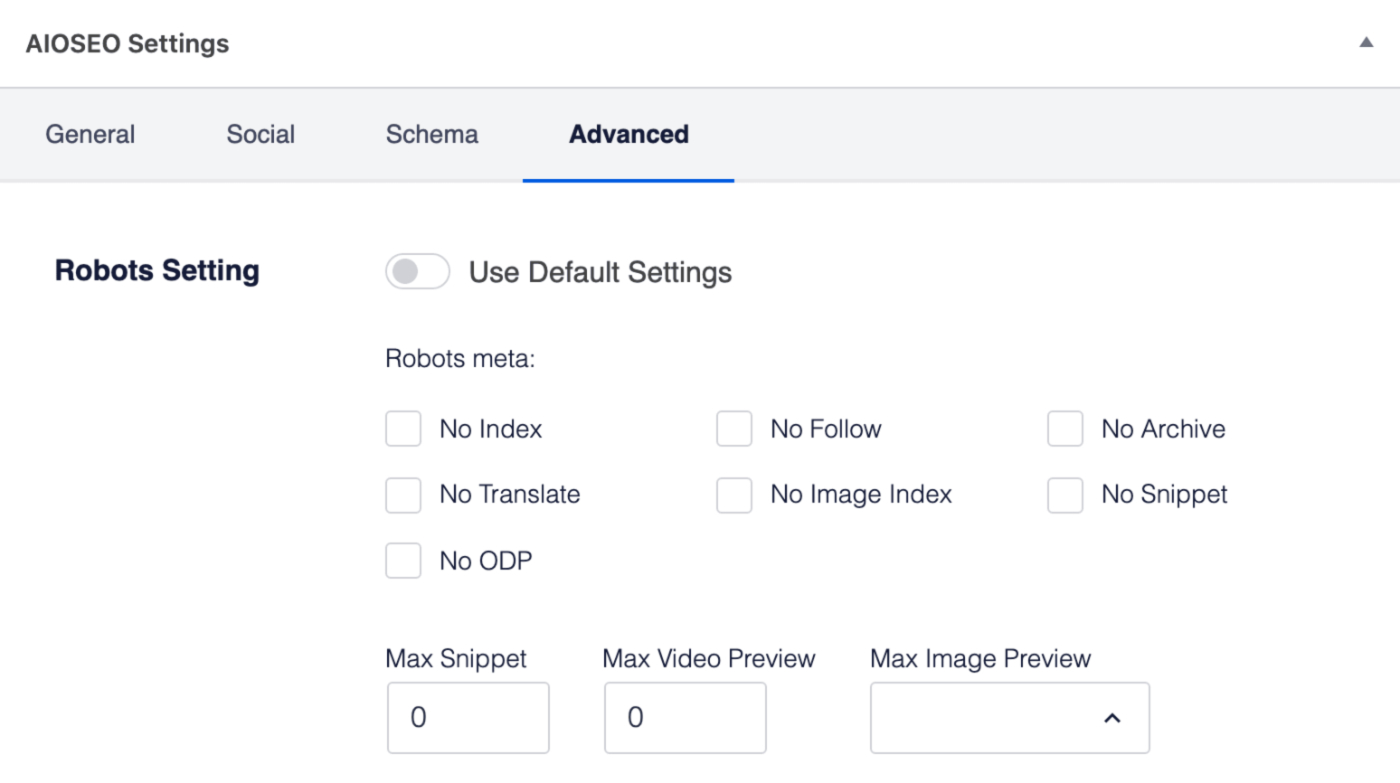Image resolution: width=1400 pixels, height=783 pixels.
Task: Click the Robots Setting heading
Action: coord(157,271)
